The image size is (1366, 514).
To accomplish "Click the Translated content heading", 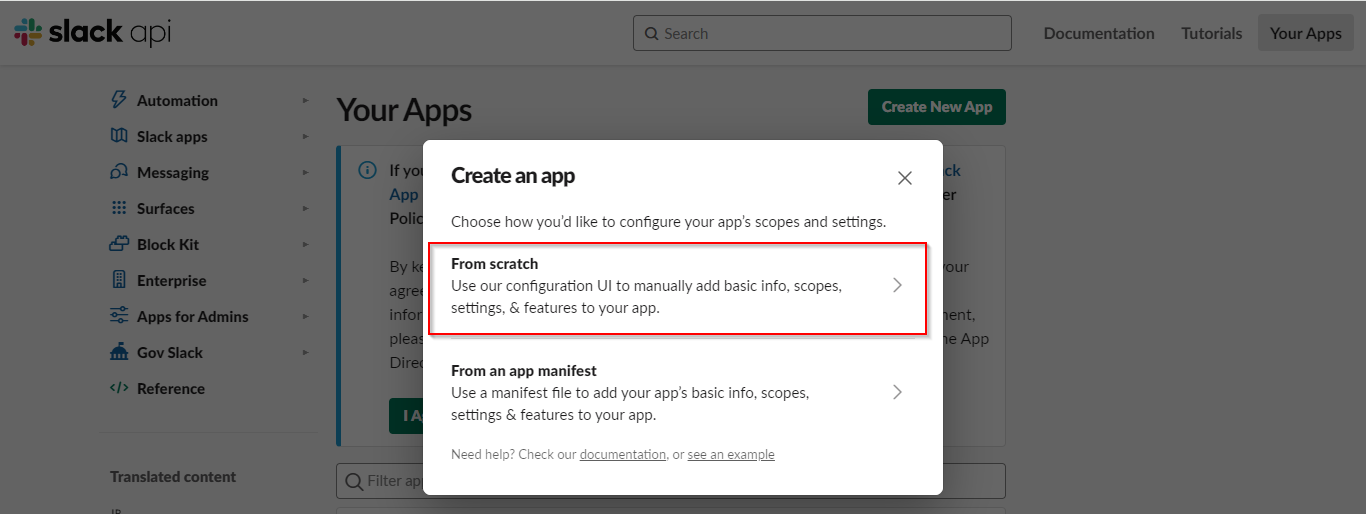I will (x=173, y=477).
